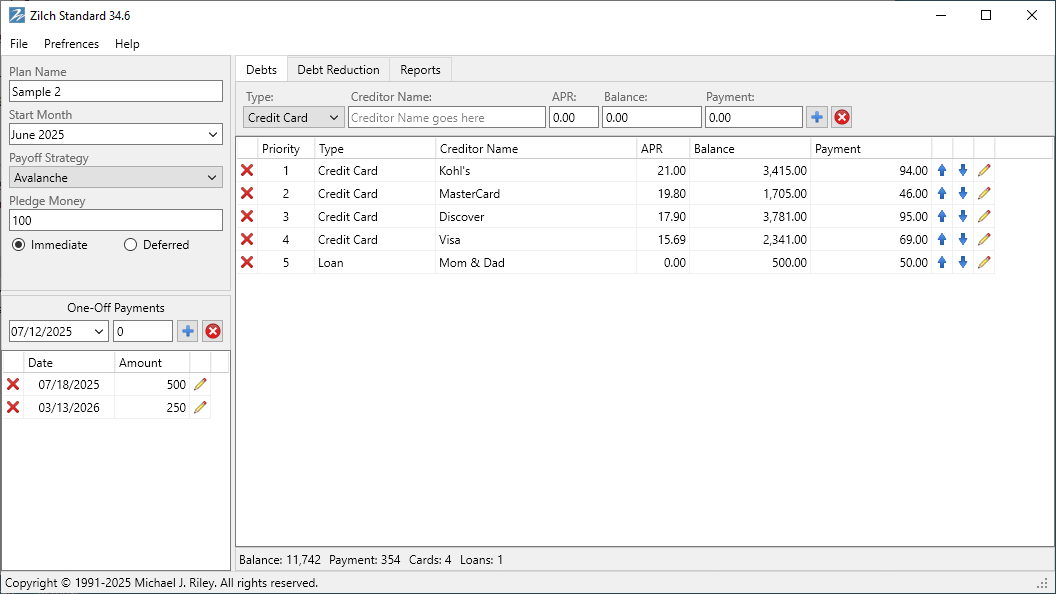This screenshot has width=1056, height=594.
Task: Open the Reports tab
Action: click(x=420, y=70)
